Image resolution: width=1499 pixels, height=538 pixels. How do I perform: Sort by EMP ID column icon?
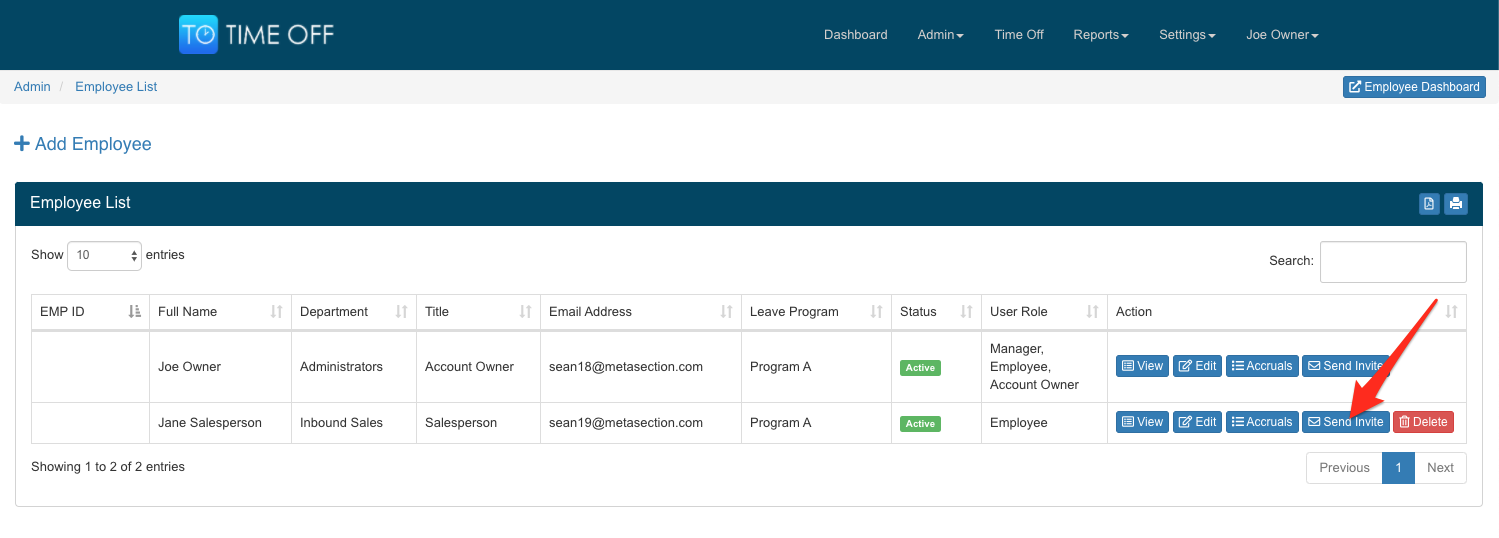135,312
